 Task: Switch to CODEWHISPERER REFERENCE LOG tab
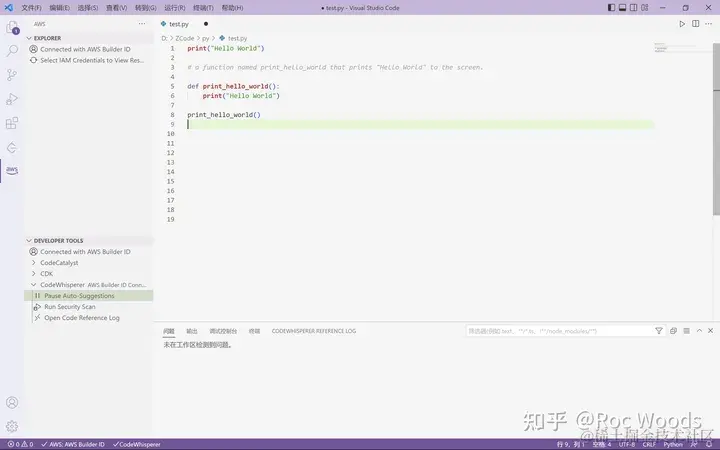(314, 331)
